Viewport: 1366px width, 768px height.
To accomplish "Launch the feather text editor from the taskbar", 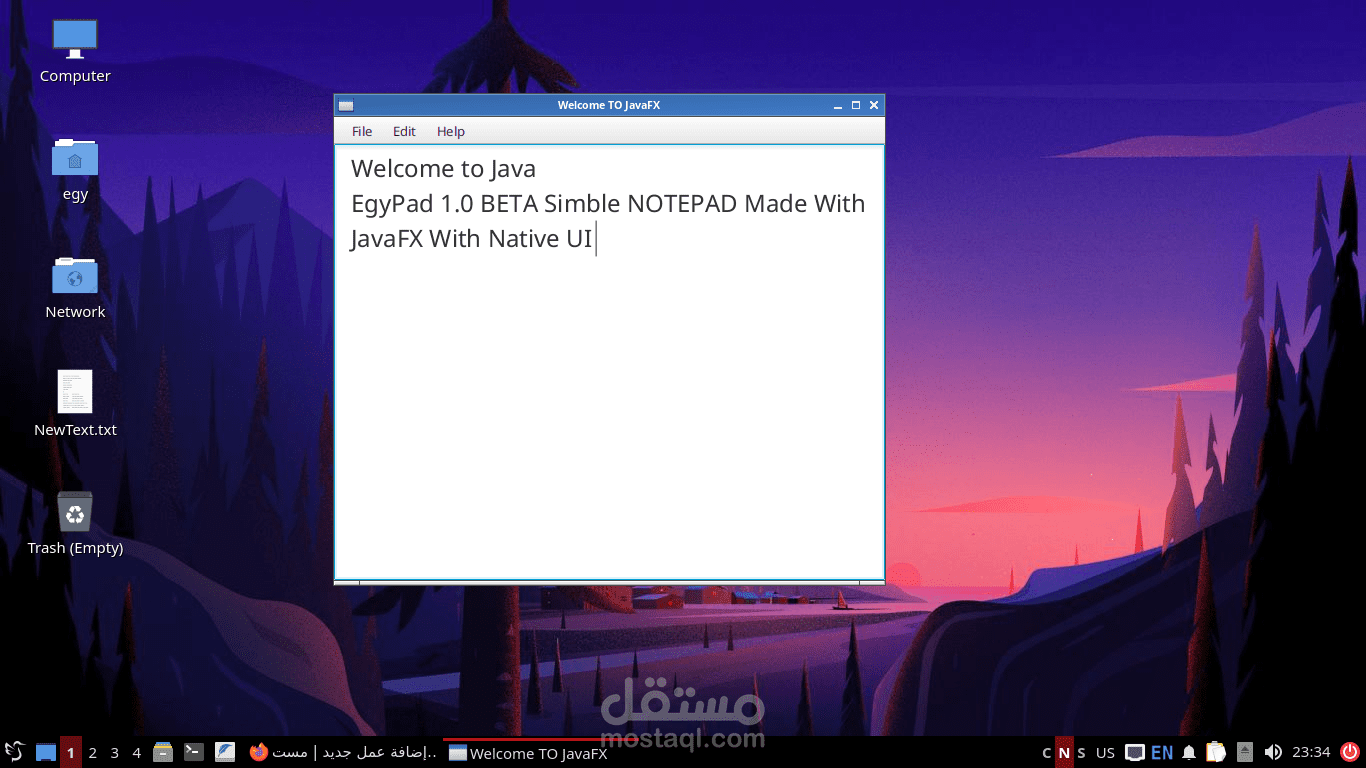I will [225, 752].
